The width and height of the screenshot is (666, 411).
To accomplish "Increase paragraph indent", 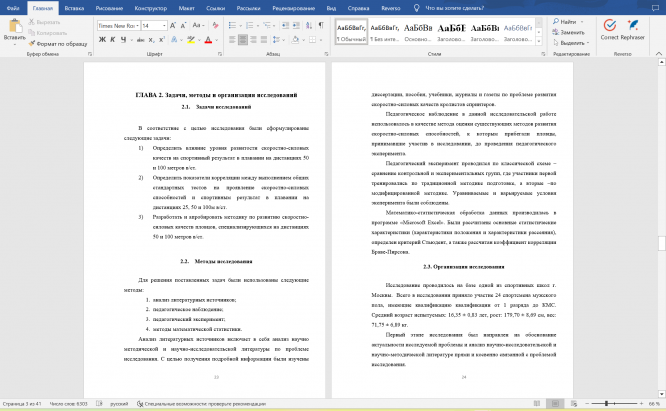I will [296, 26].
